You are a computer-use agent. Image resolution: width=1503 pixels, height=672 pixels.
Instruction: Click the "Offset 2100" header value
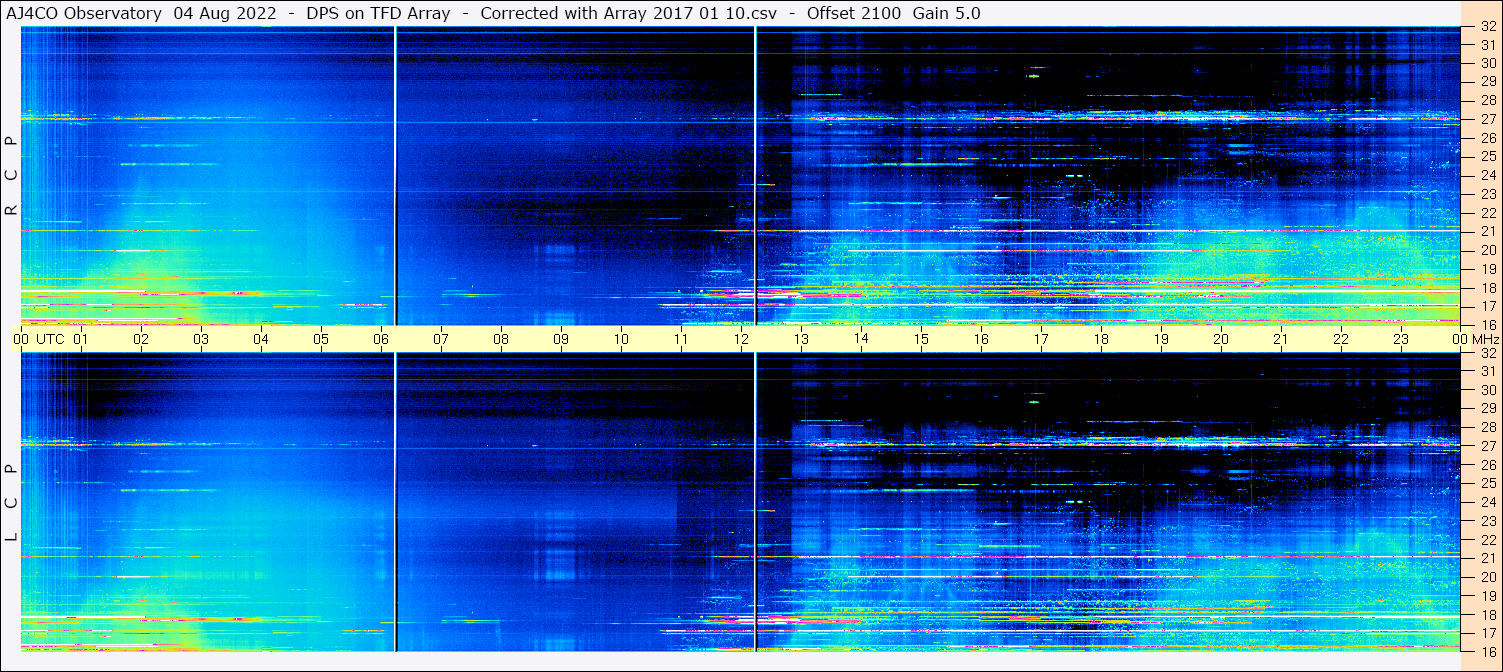pyautogui.click(x=854, y=13)
